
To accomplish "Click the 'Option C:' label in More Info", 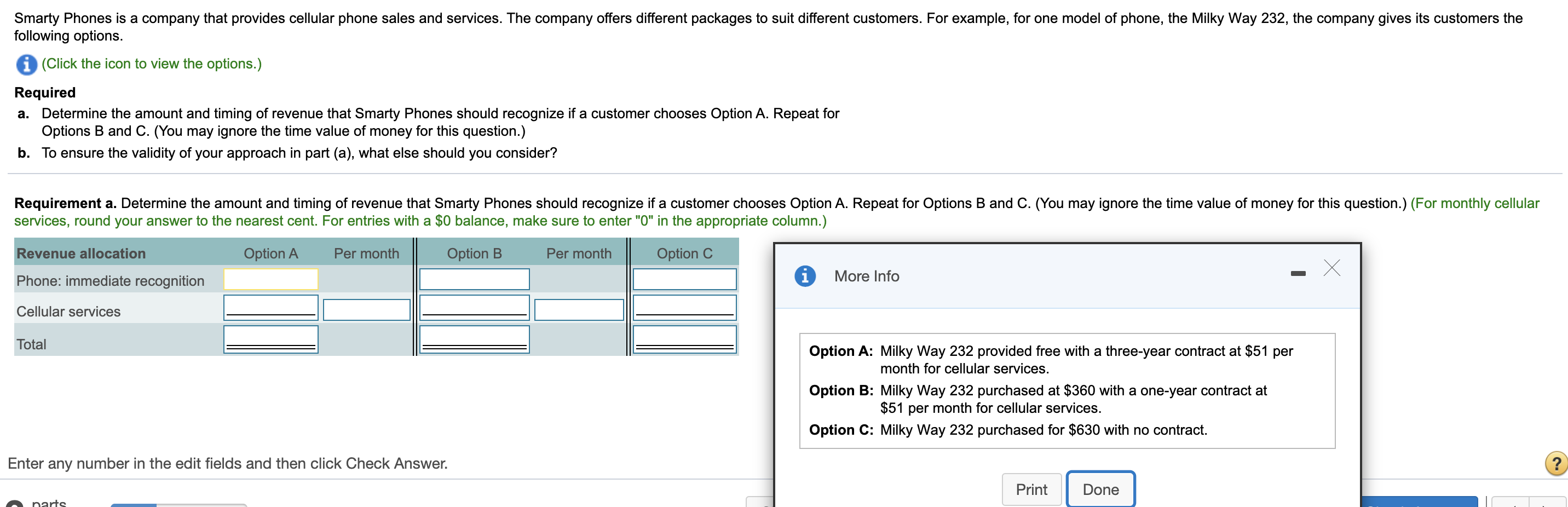I will point(841,430).
